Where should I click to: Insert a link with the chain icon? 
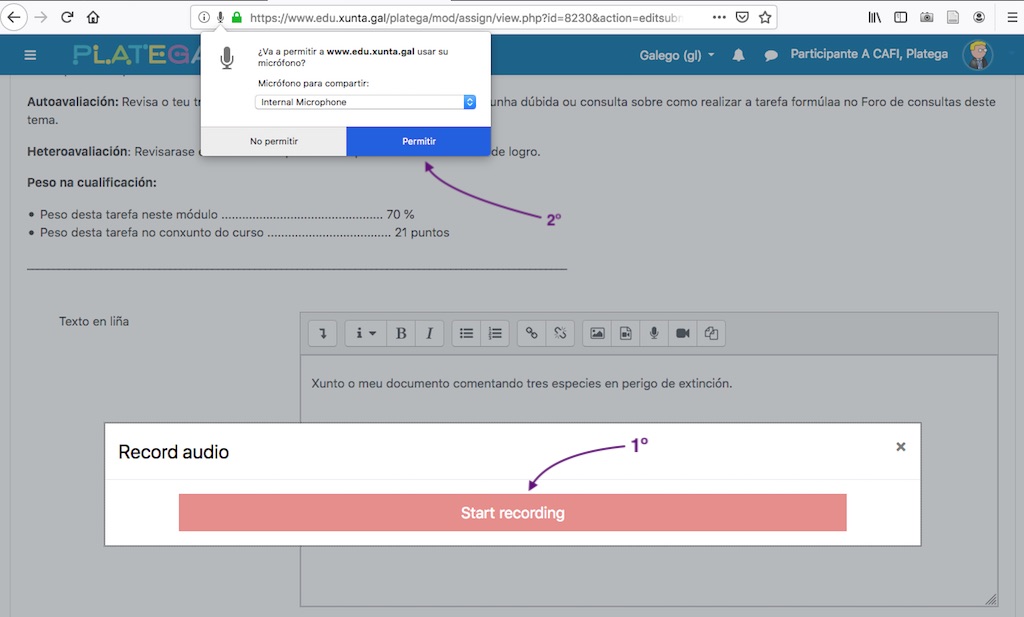532,334
